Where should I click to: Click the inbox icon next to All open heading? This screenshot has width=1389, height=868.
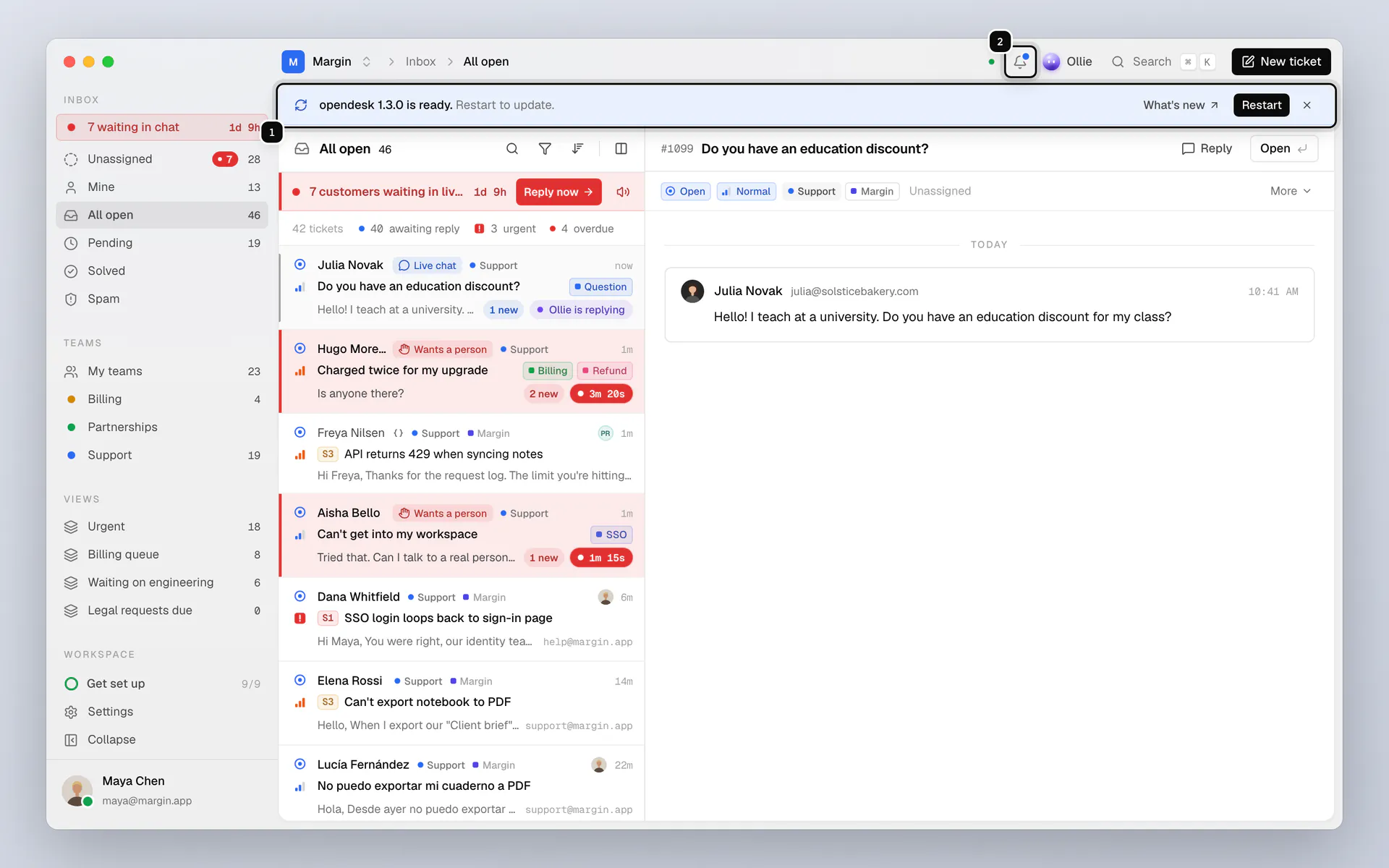(302, 149)
